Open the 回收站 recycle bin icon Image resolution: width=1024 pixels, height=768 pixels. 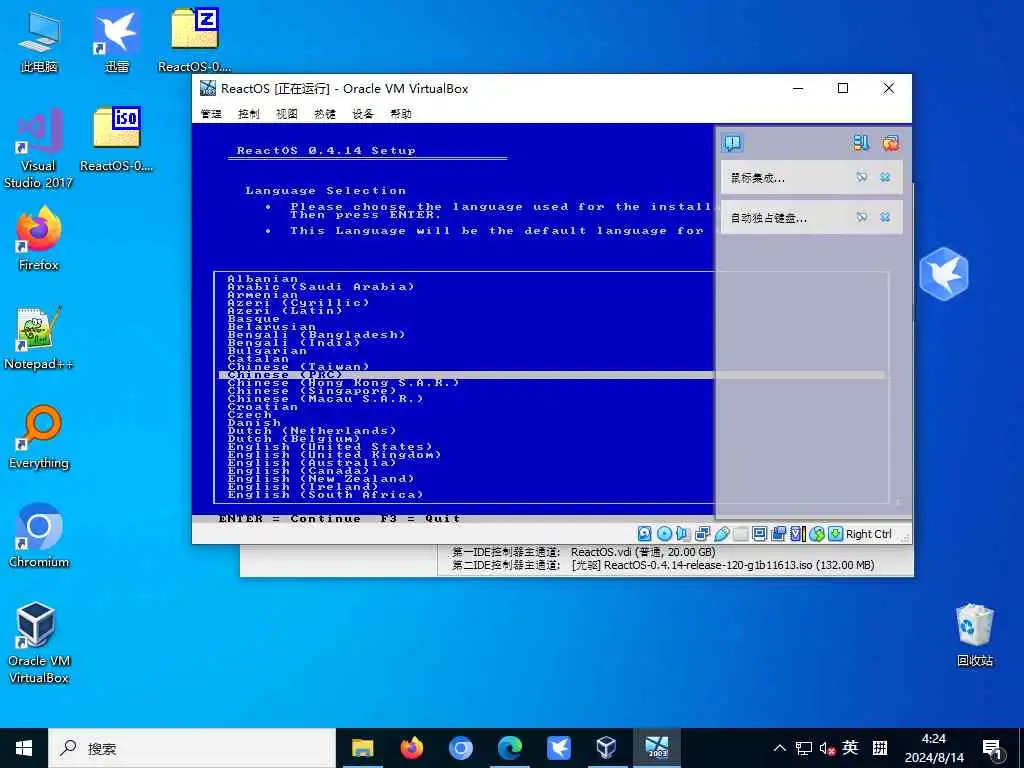974,635
